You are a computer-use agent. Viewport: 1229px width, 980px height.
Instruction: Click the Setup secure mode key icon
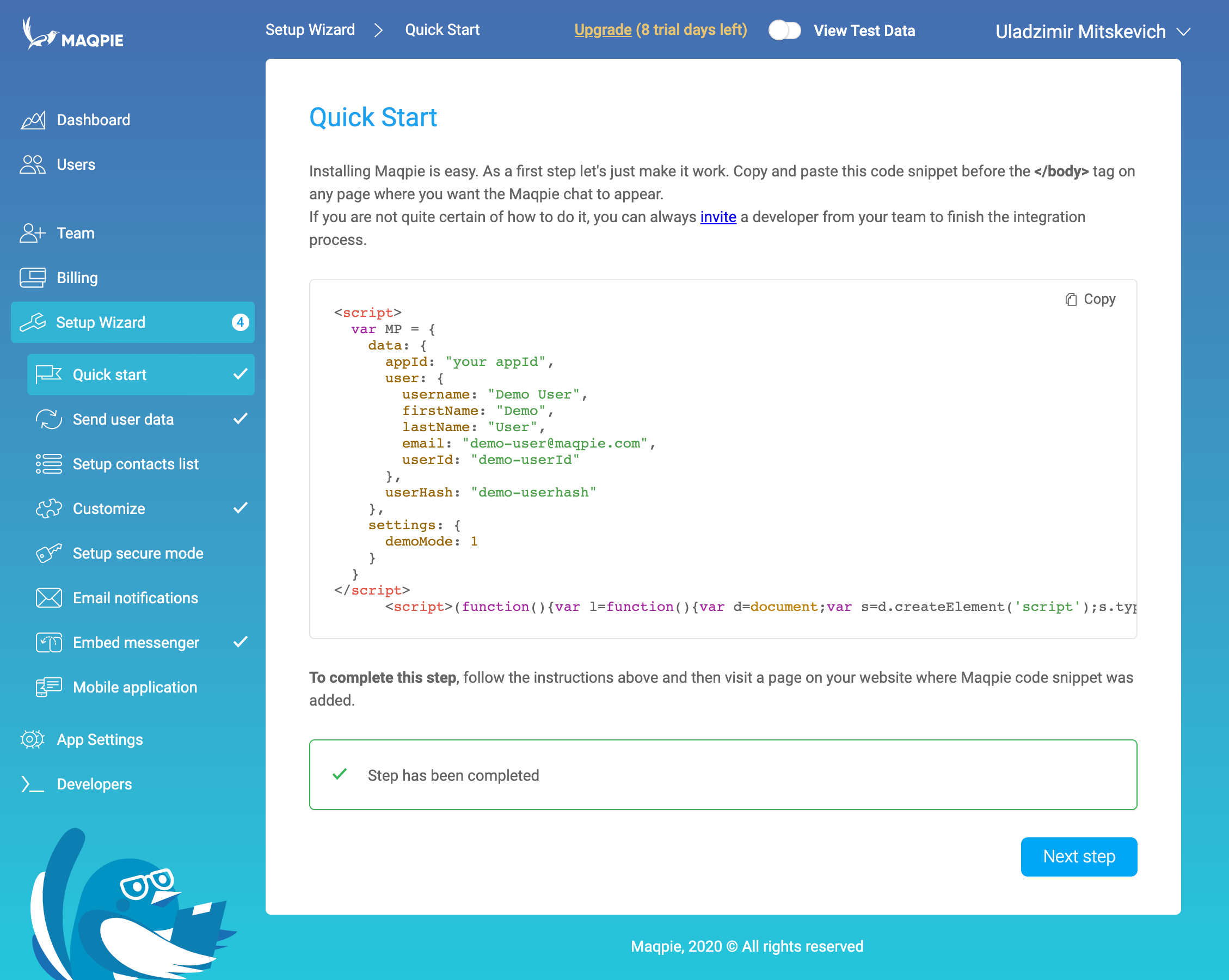(x=49, y=553)
